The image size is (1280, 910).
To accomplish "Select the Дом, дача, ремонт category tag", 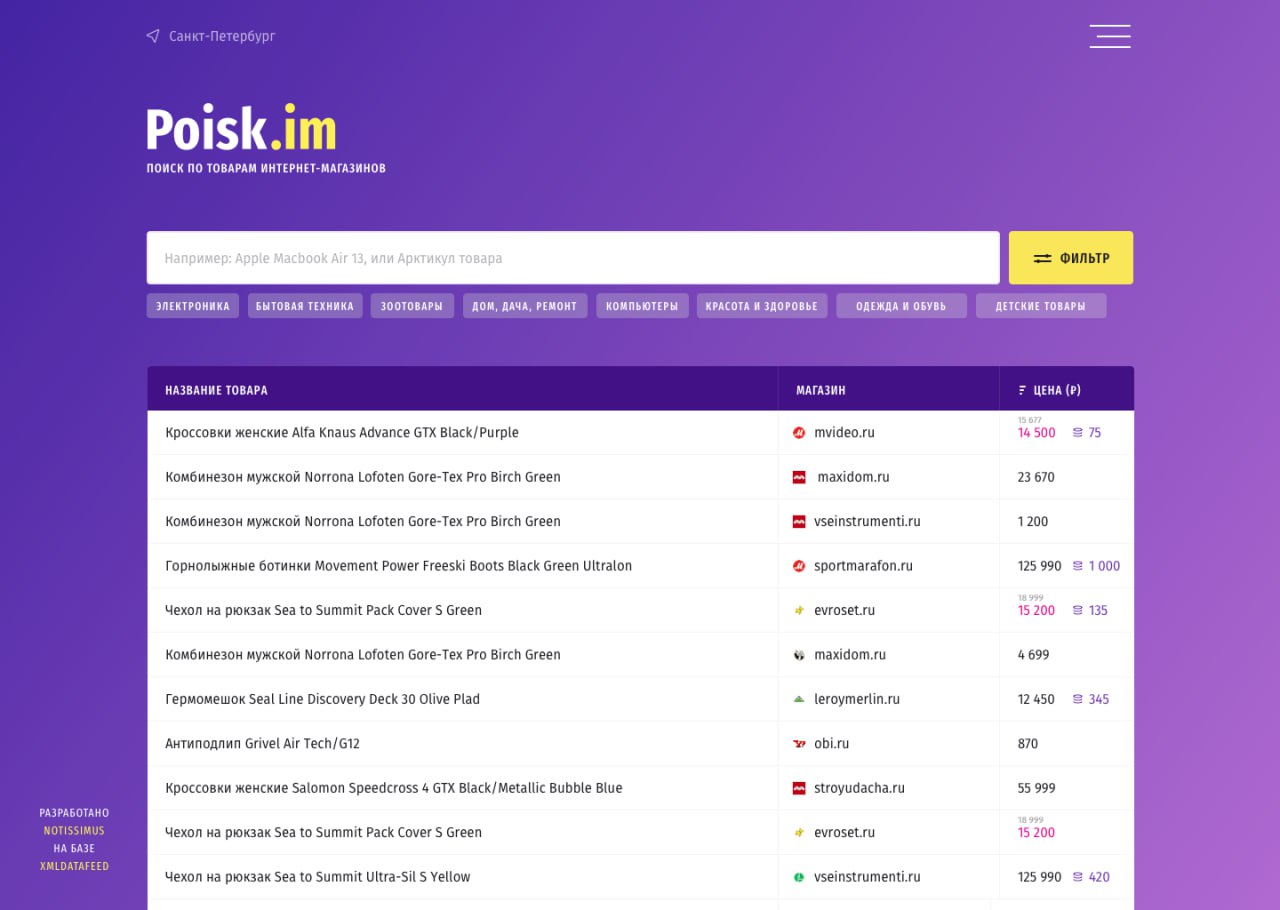I will coord(525,306).
